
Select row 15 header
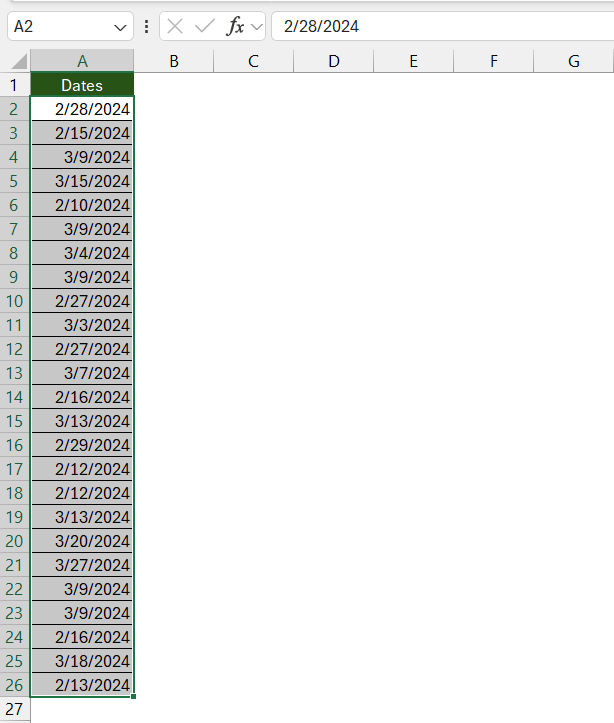pyautogui.click(x=14, y=421)
